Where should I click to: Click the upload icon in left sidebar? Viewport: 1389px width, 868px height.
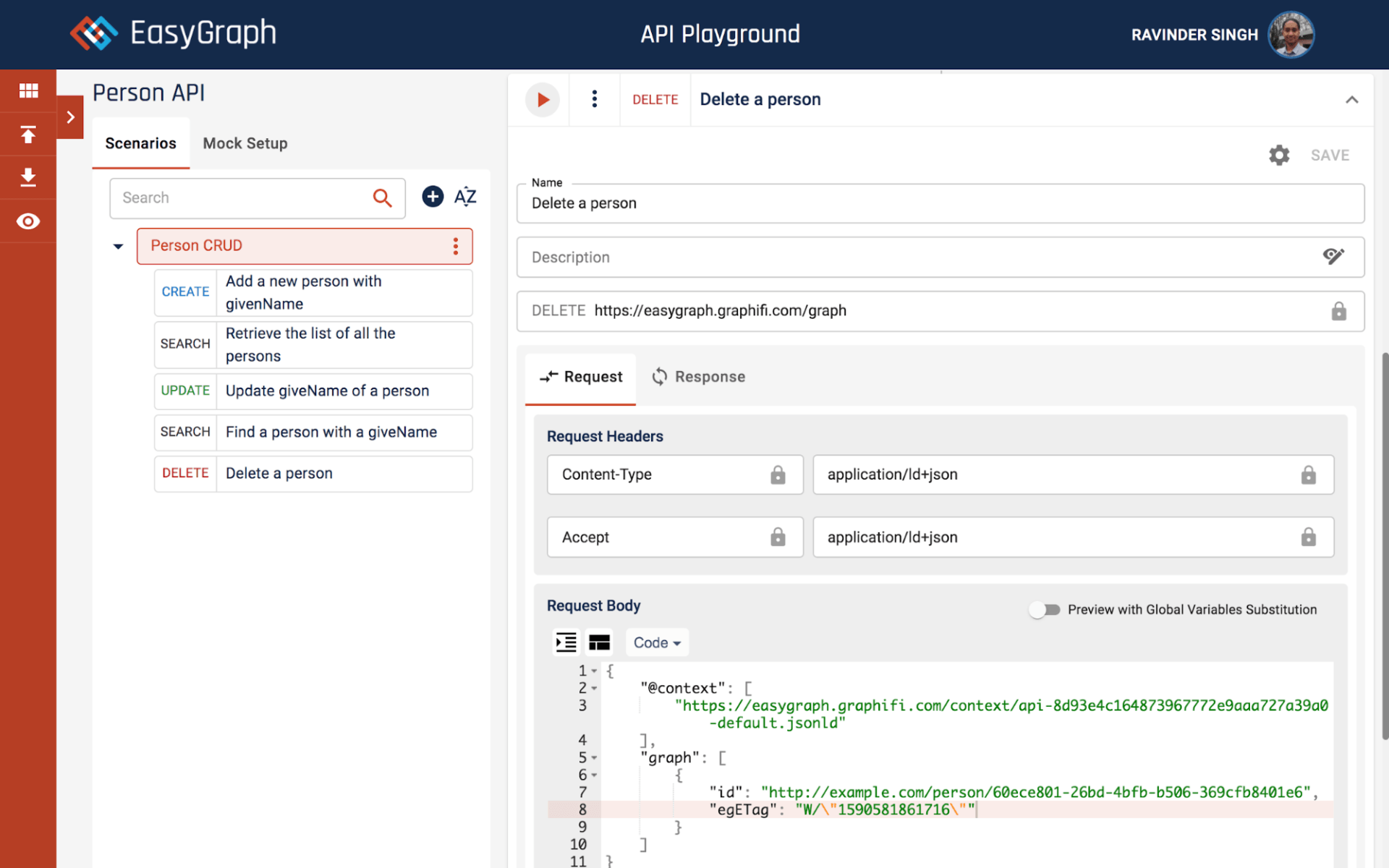(28, 135)
